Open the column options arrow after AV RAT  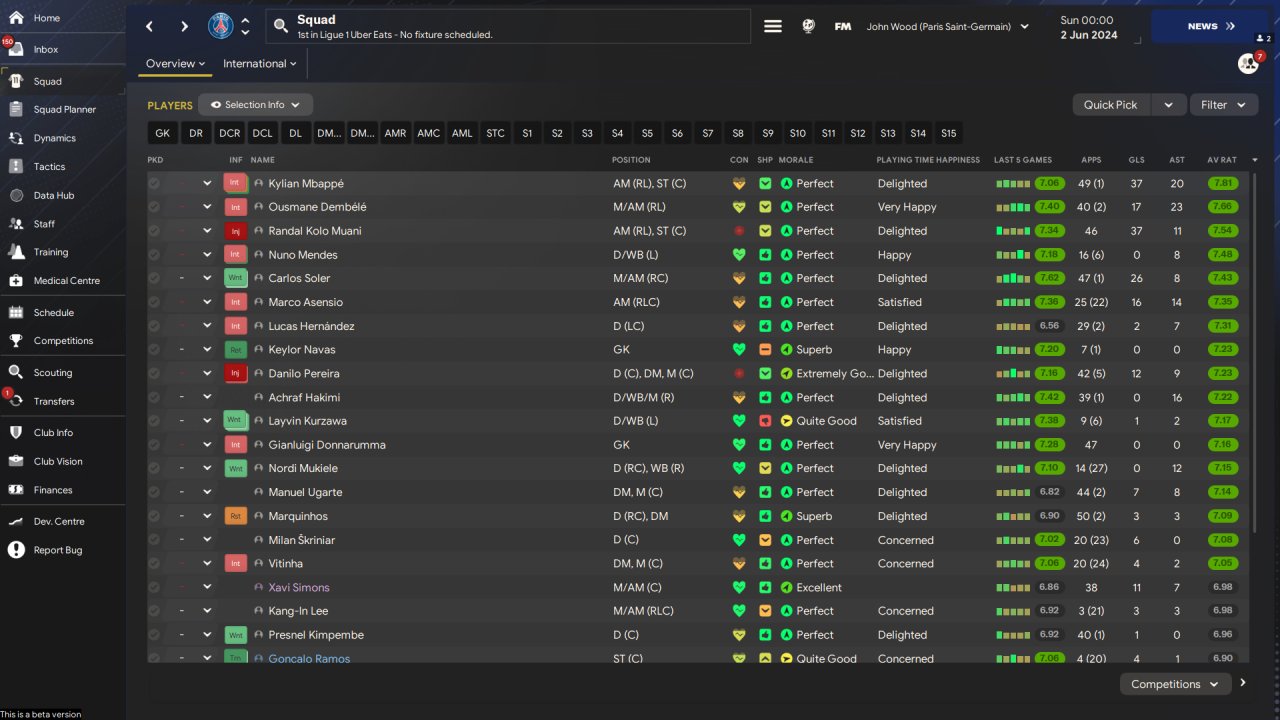coord(1255,160)
